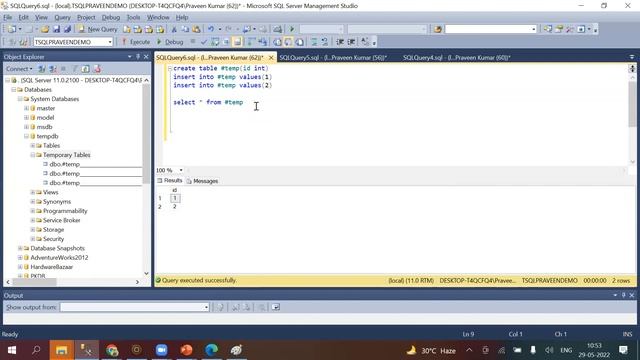Screen dimensions: 640x360
Task: Open the Edit menu
Action: coord(24,17)
